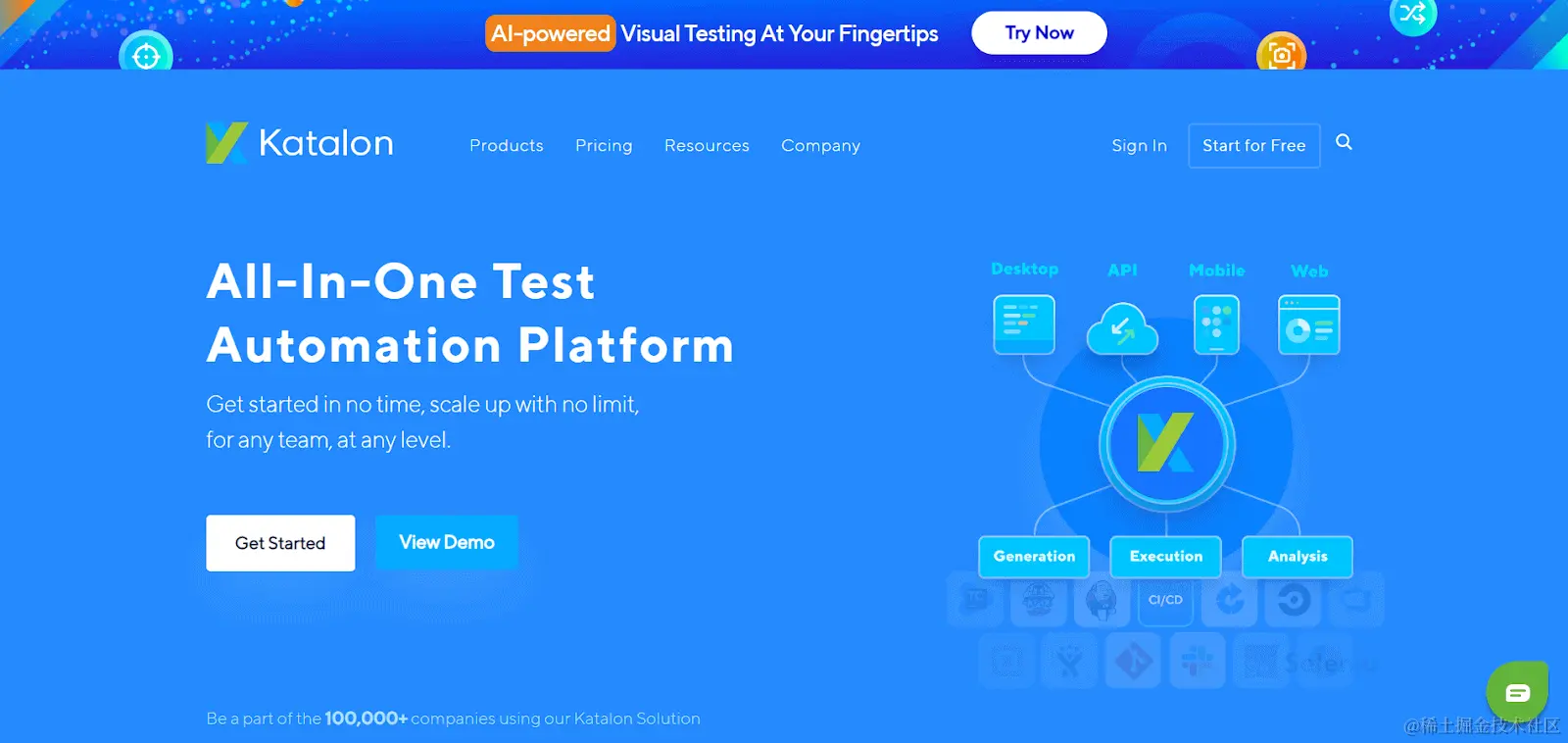This screenshot has width=1568, height=743.
Task: Click the Web browser icon
Action: tap(1309, 324)
